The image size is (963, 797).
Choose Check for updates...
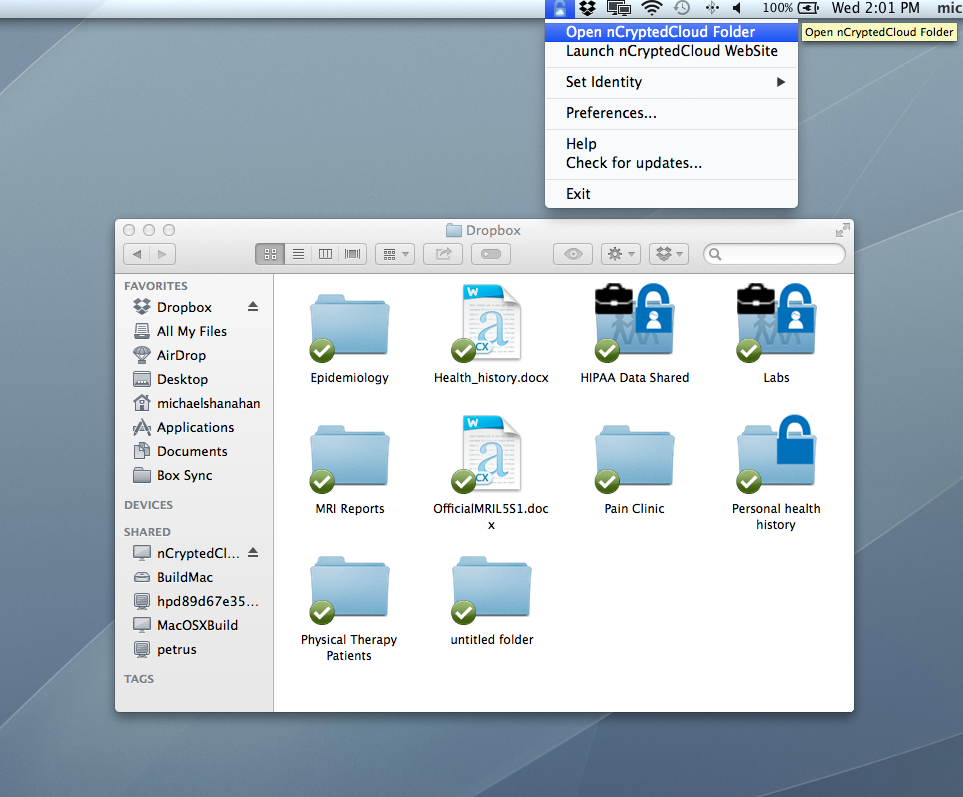point(671,163)
